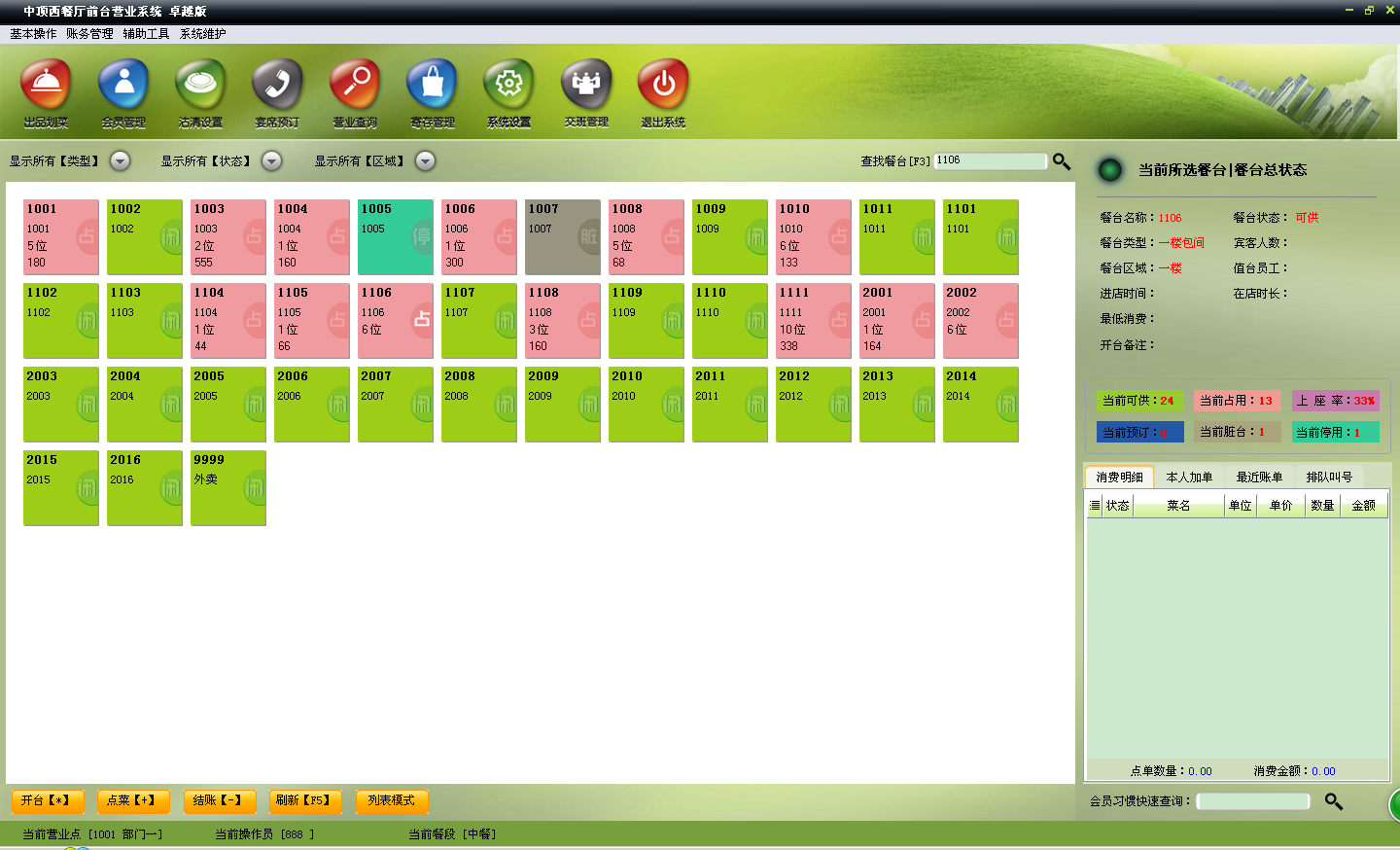The width and height of the screenshot is (1400, 850).
Task: Click the table search magnifier icon
Action: pos(1062,161)
